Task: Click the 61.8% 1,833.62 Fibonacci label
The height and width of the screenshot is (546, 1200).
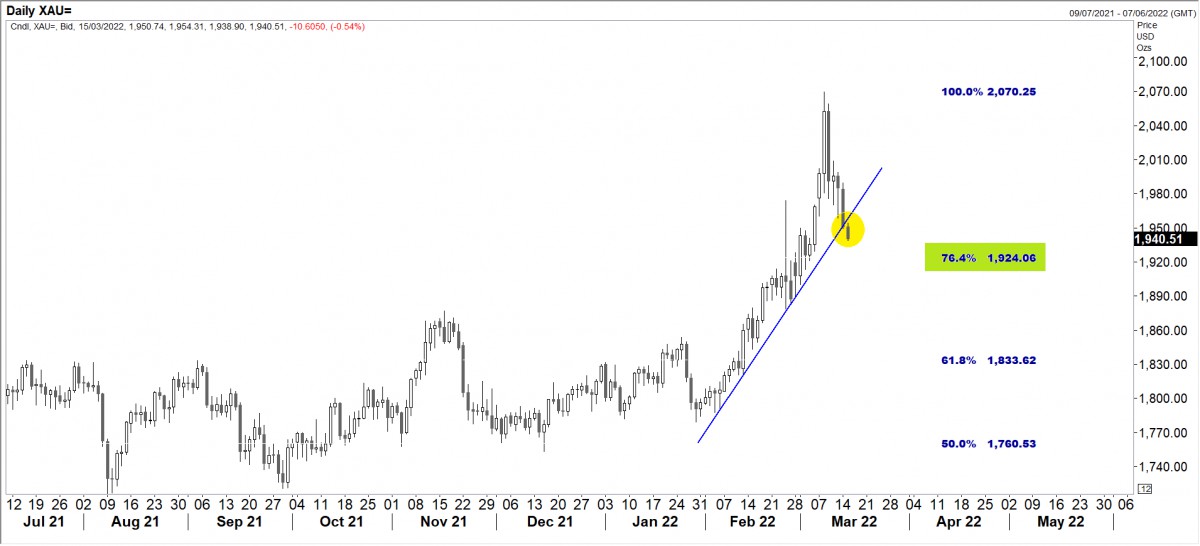Action: tap(988, 360)
